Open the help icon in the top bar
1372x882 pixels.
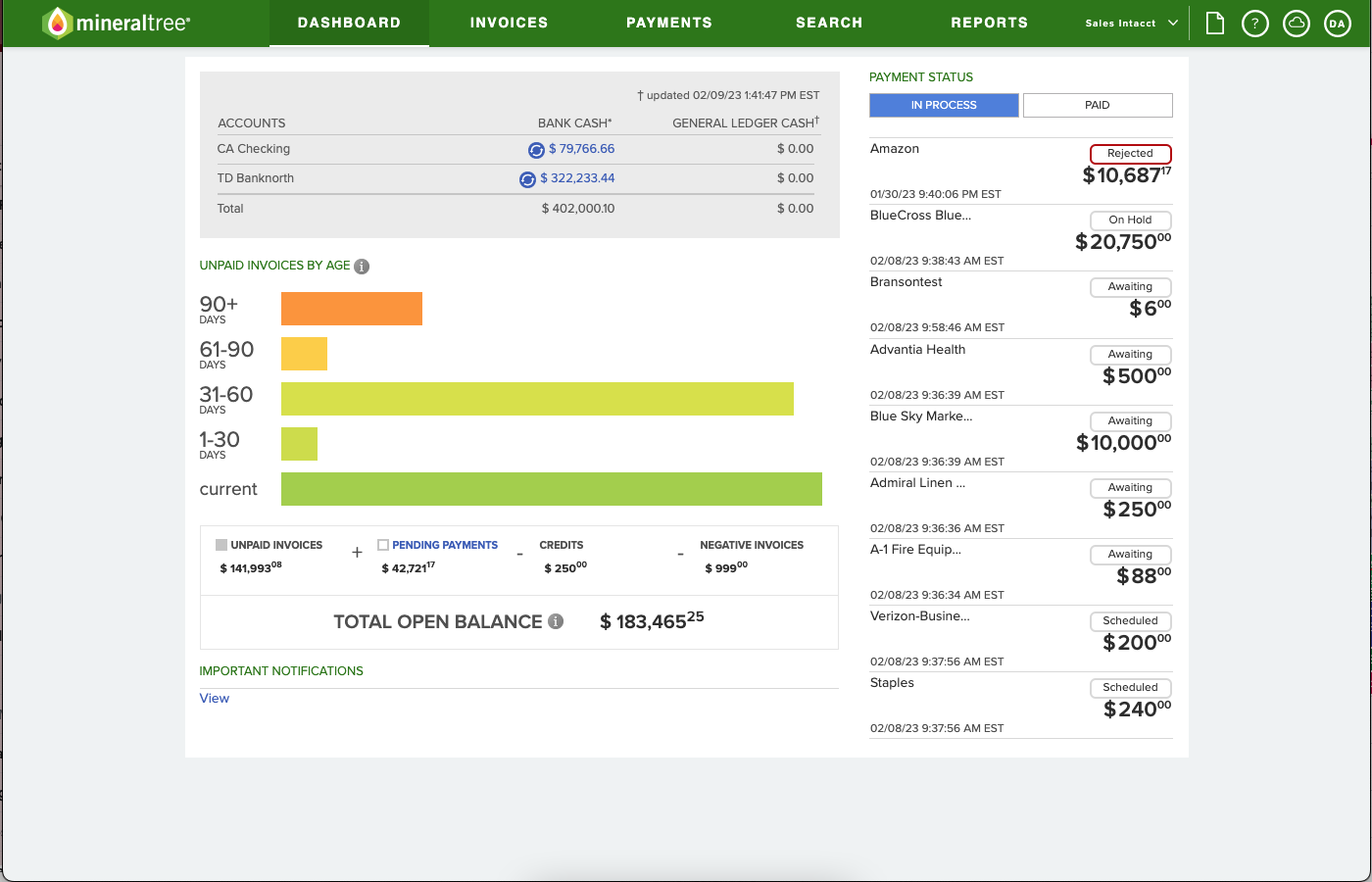coord(1255,23)
